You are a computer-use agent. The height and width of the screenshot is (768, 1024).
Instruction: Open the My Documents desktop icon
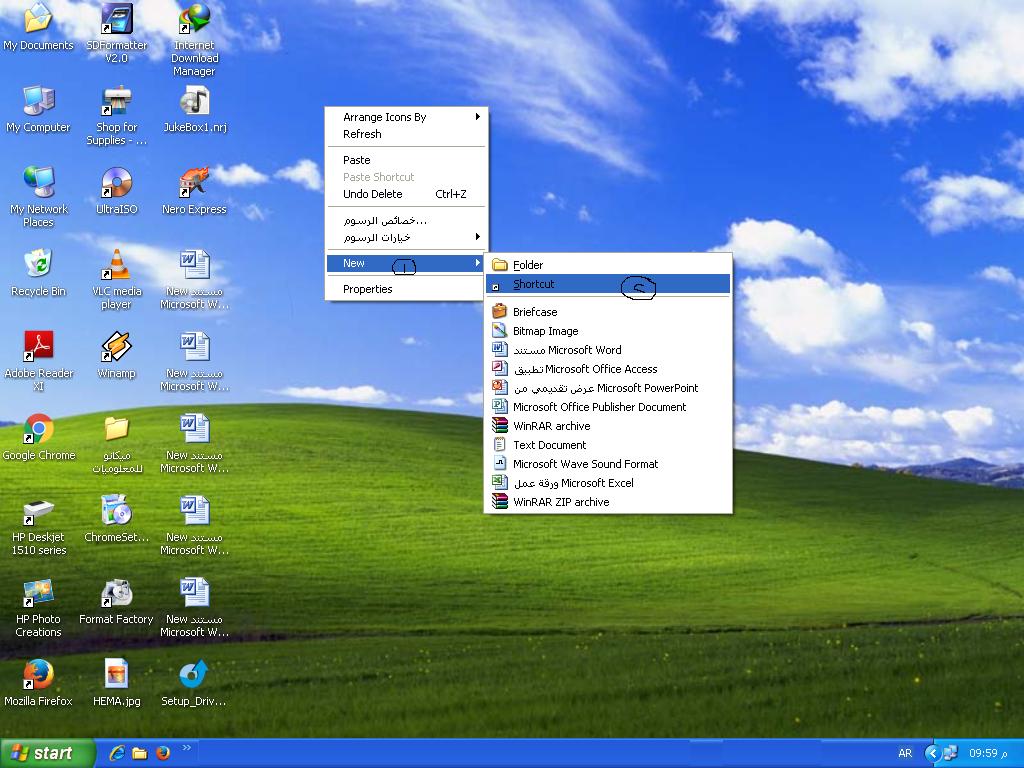(x=39, y=26)
